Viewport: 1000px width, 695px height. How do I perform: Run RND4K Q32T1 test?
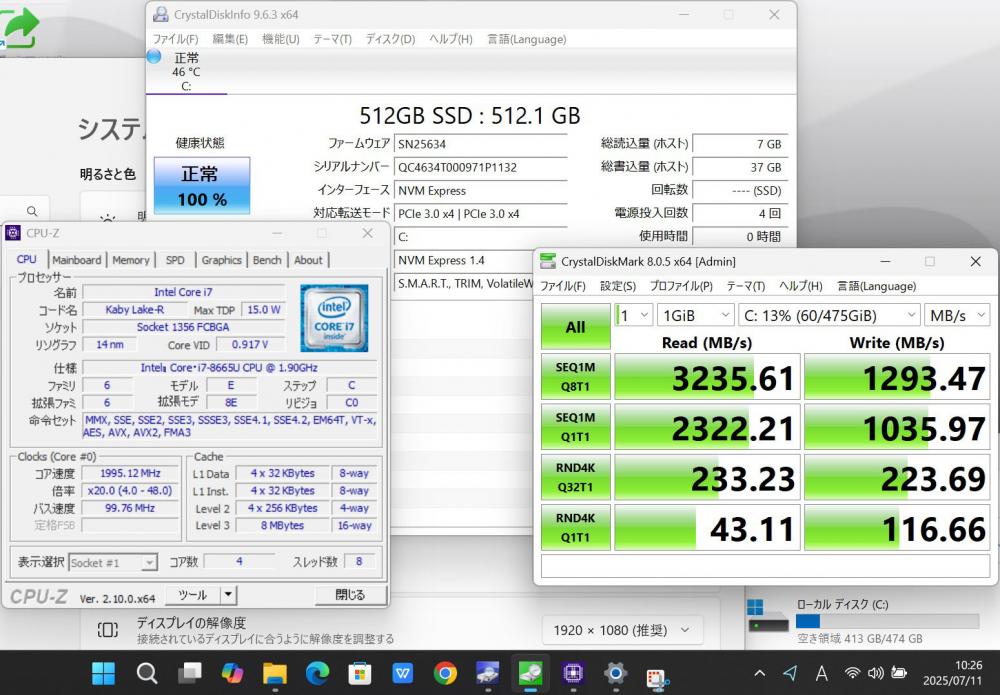tap(575, 478)
